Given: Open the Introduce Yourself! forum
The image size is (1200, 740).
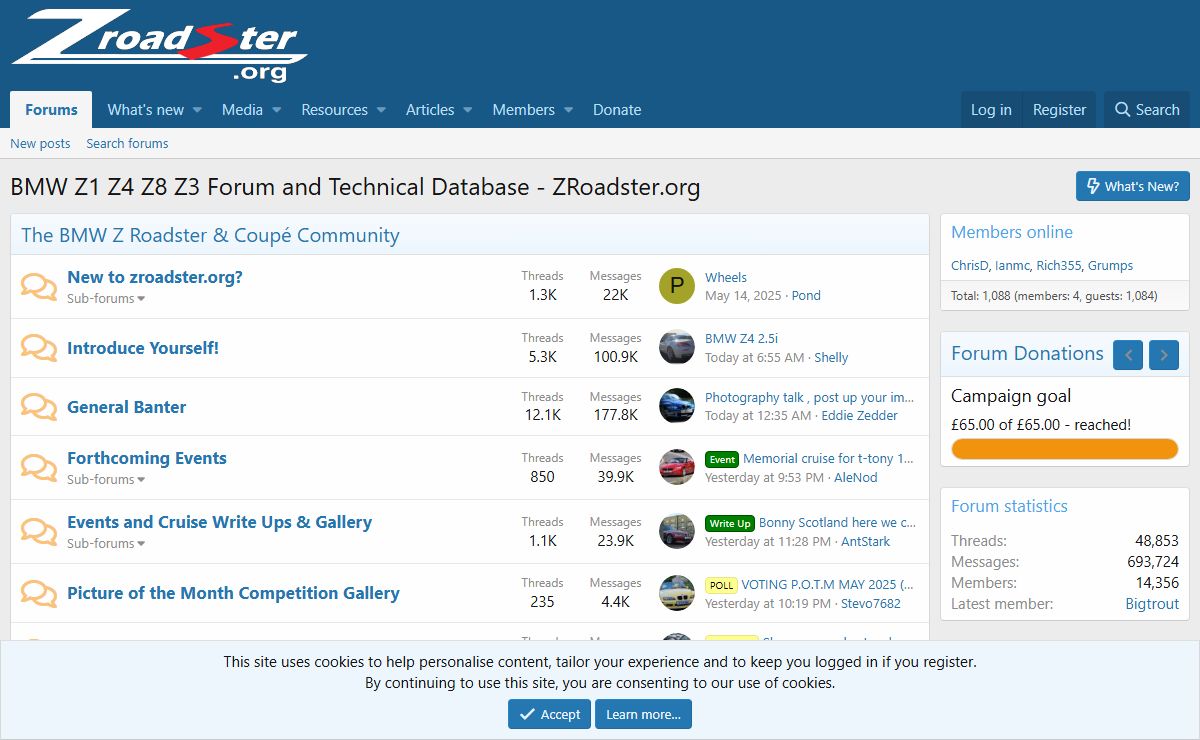Looking at the screenshot, I should click(x=143, y=348).
